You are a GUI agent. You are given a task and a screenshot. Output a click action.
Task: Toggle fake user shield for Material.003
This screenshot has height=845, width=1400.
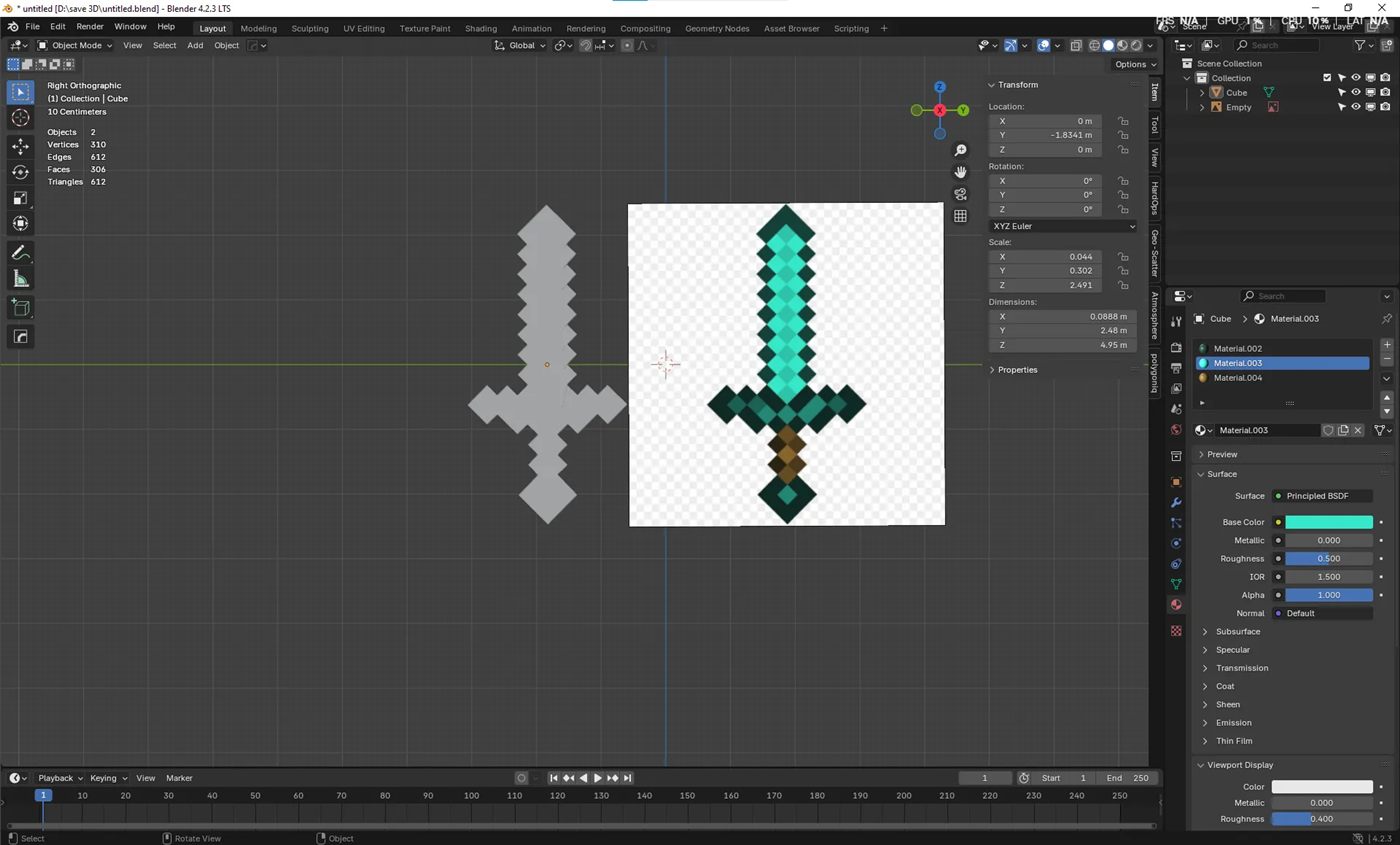tap(1328, 430)
